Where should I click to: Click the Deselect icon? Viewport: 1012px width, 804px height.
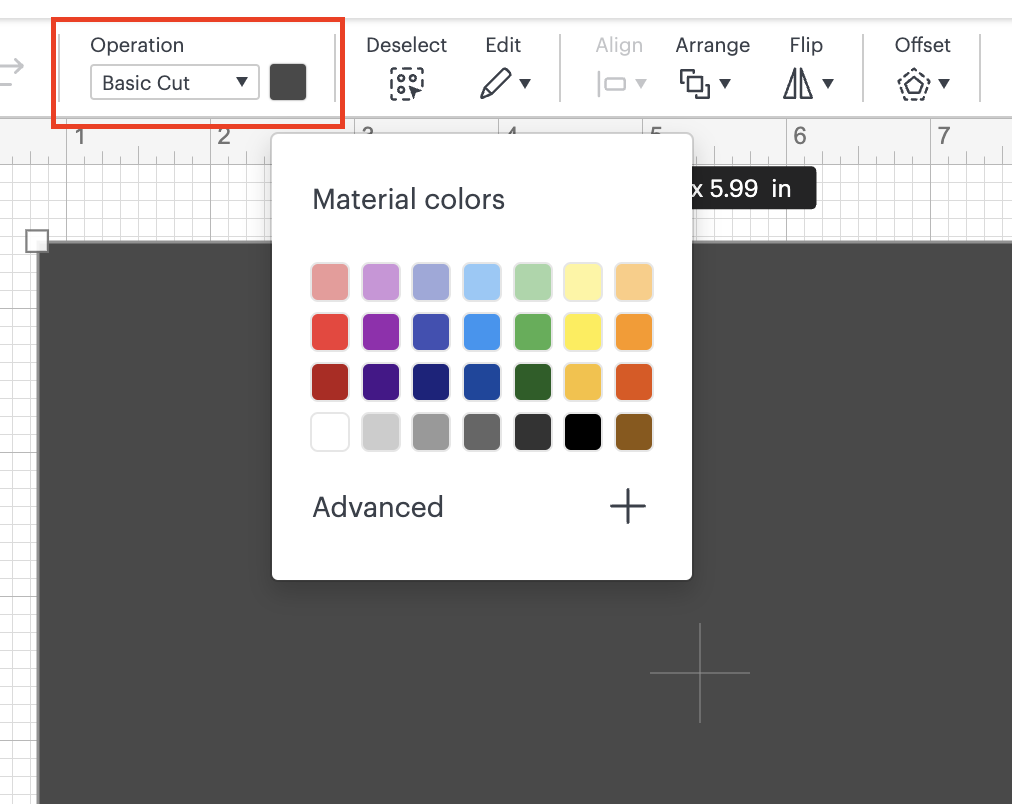point(406,84)
